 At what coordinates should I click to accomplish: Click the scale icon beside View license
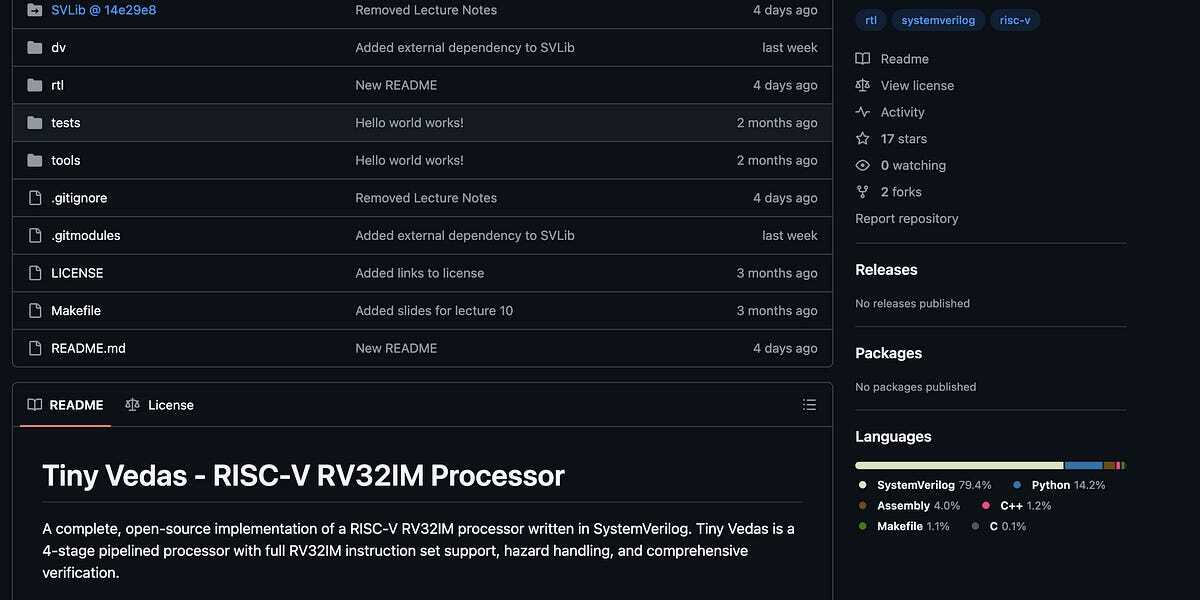863,86
